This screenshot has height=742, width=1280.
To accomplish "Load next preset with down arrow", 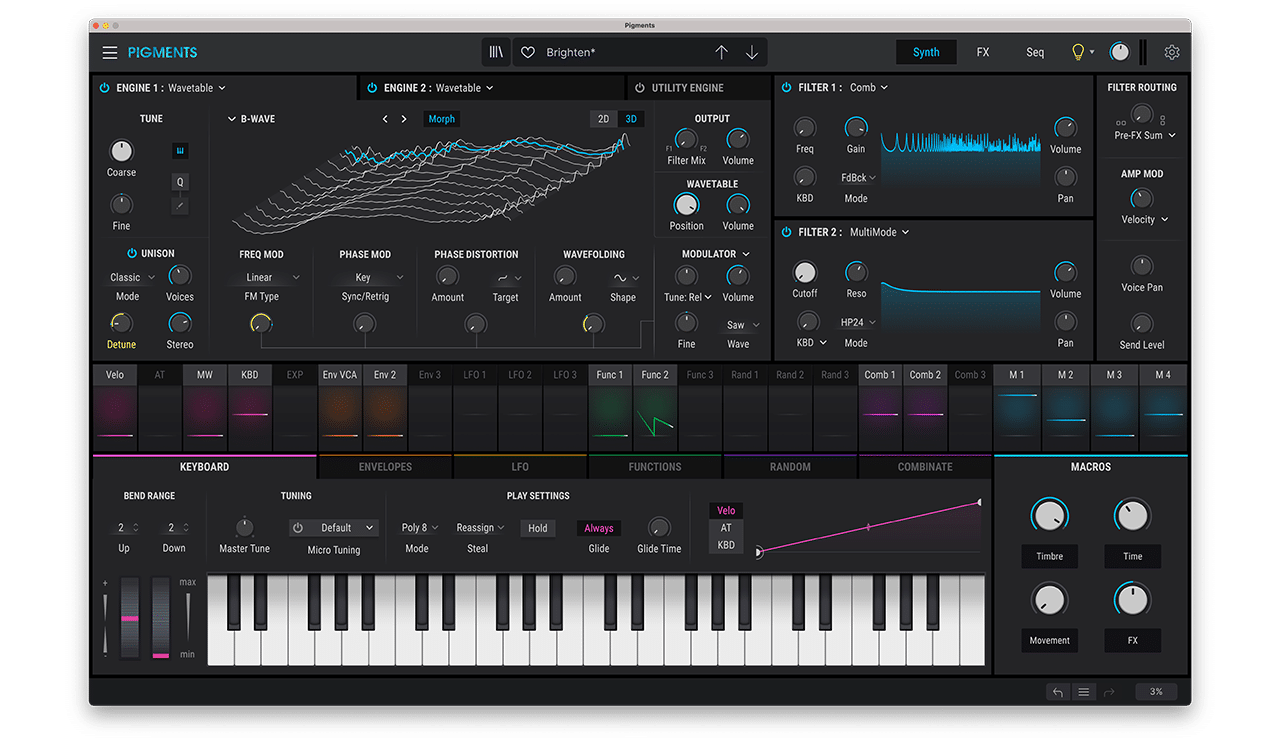I will click(x=752, y=52).
